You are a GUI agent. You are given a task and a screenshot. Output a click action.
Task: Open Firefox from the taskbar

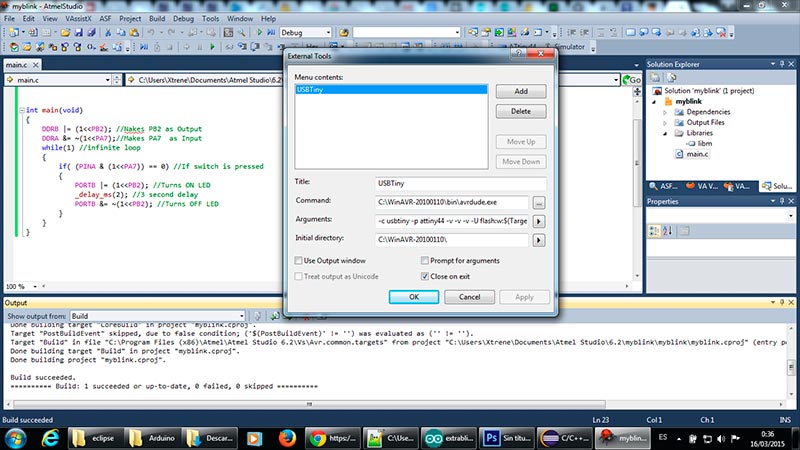[287, 438]
